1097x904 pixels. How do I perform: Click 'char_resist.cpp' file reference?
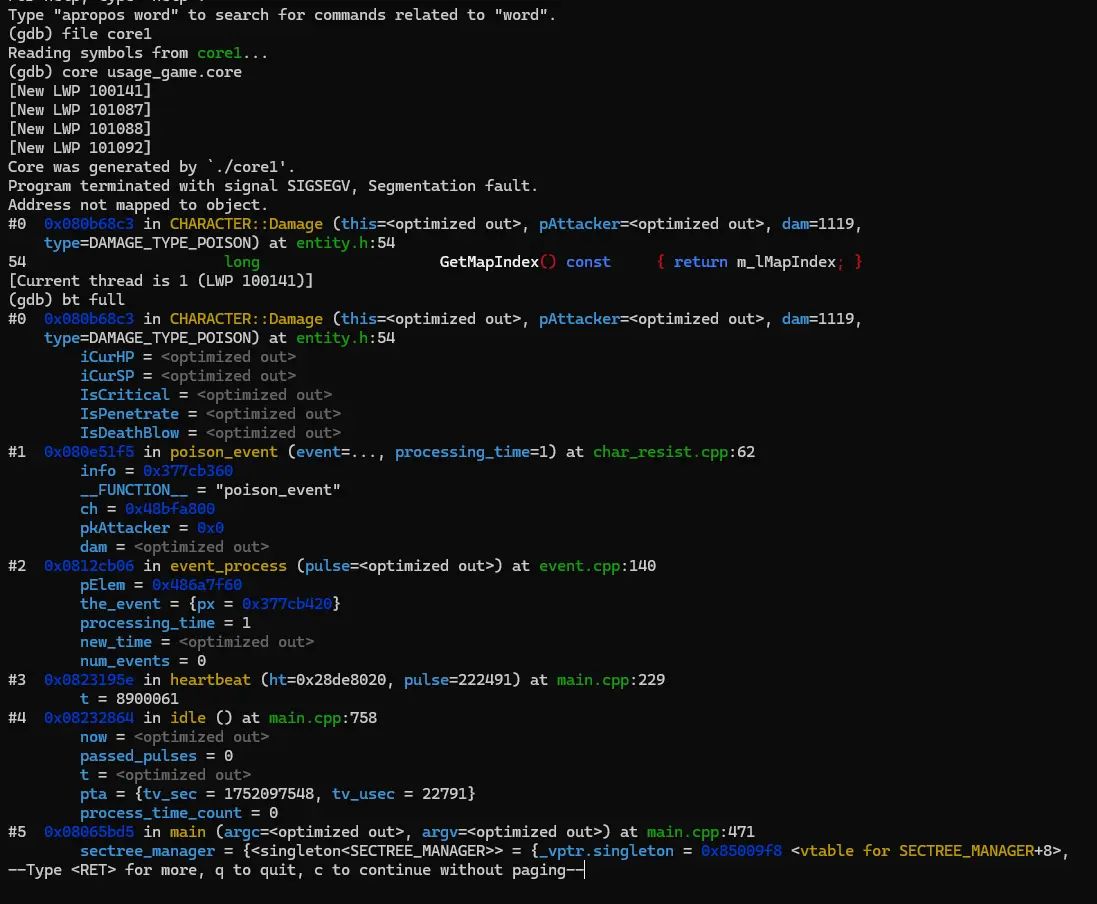(660, 452)
